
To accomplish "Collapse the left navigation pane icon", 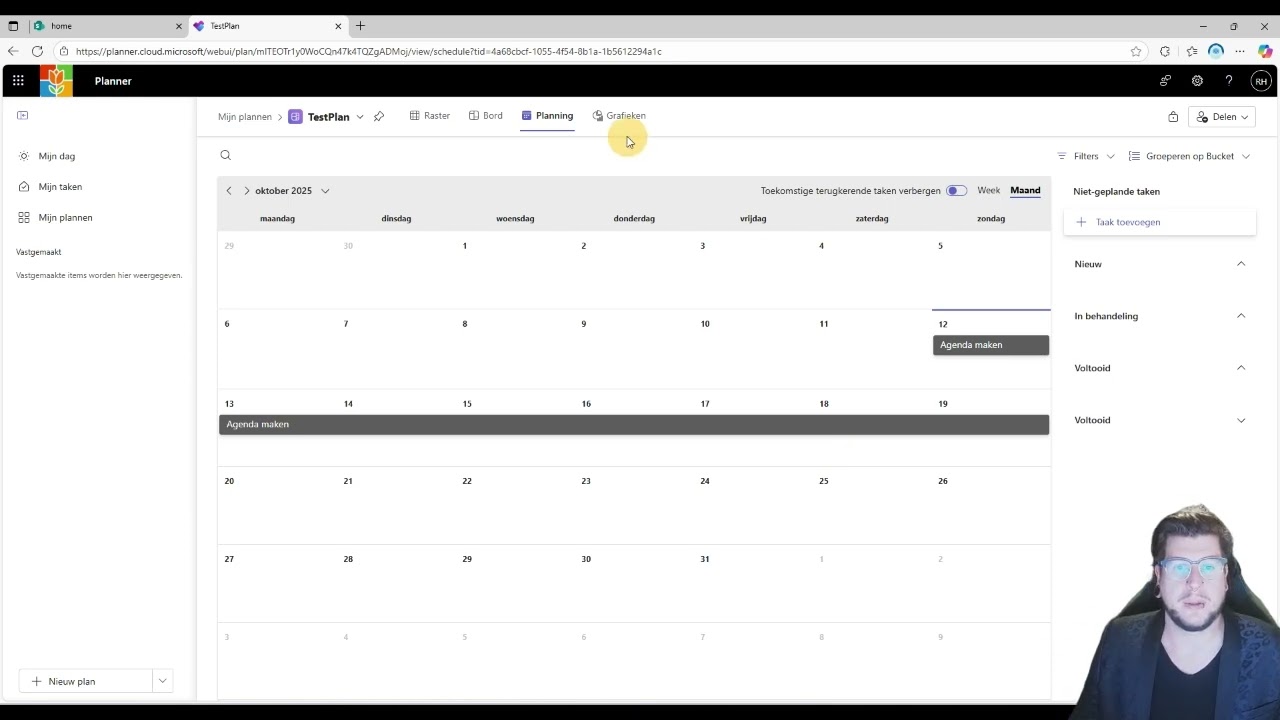I will click(x=23, y=115).
